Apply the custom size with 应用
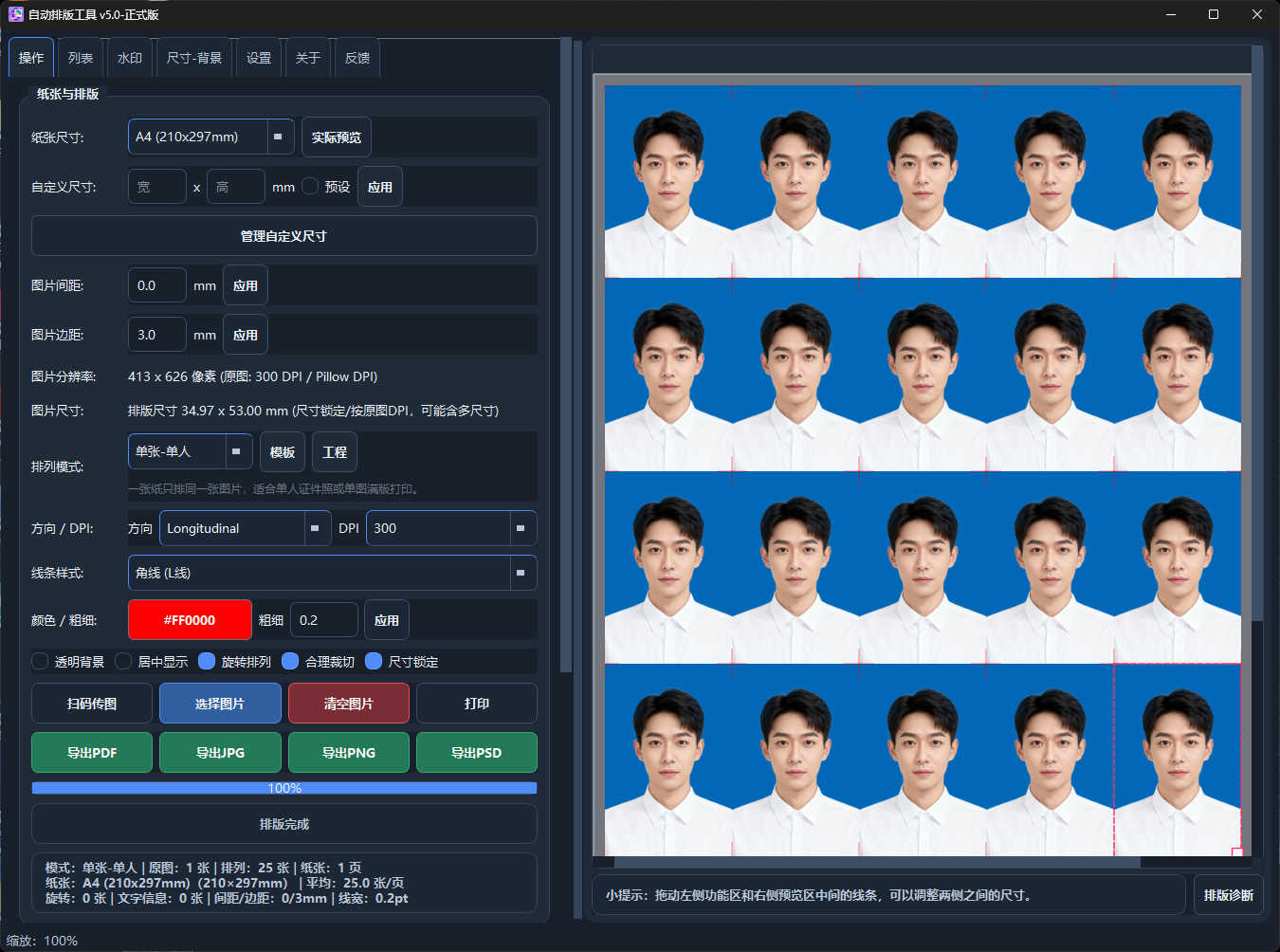Screen dimensions: 1280x952 [x=380, y=187]
